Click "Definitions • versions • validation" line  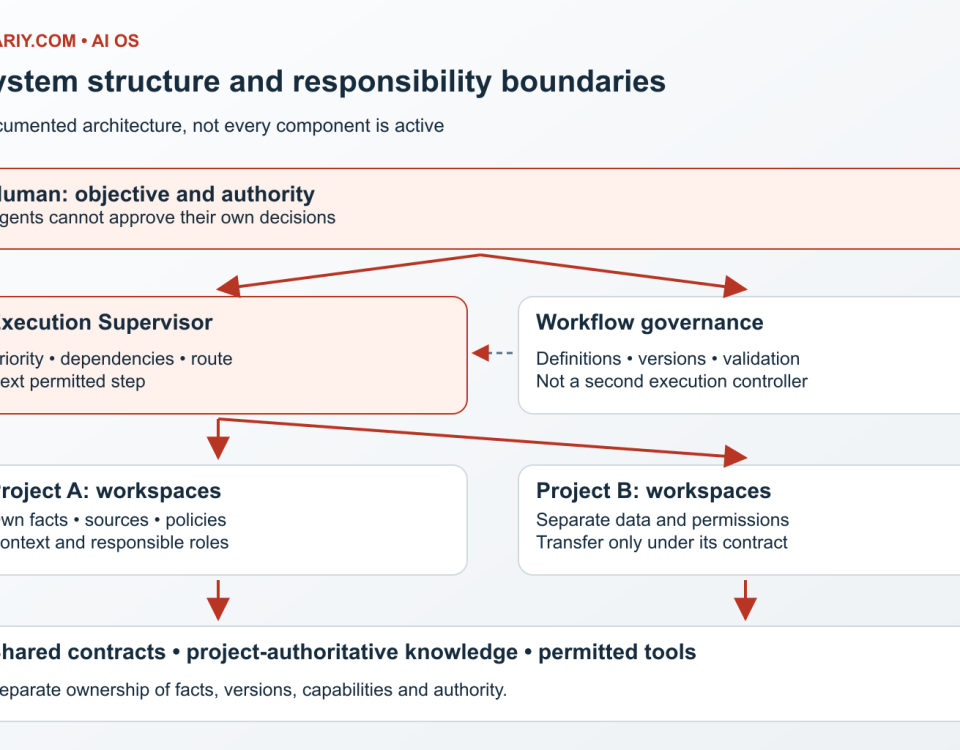[668, 358]
